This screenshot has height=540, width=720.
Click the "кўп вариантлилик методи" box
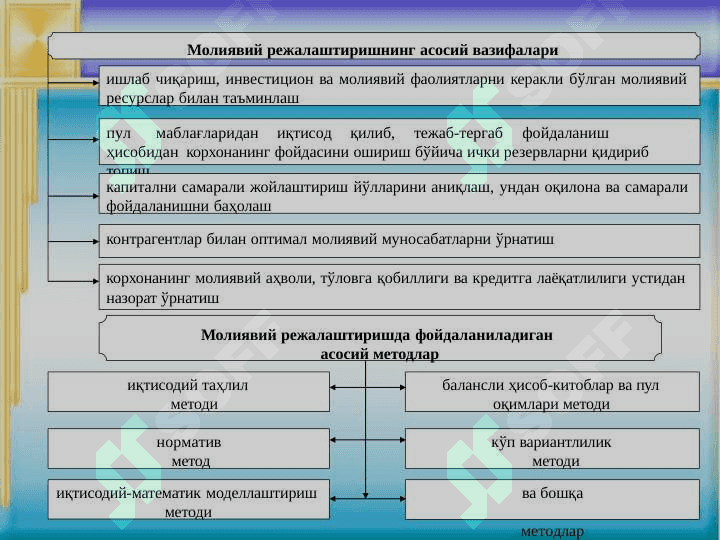[552, 449]
